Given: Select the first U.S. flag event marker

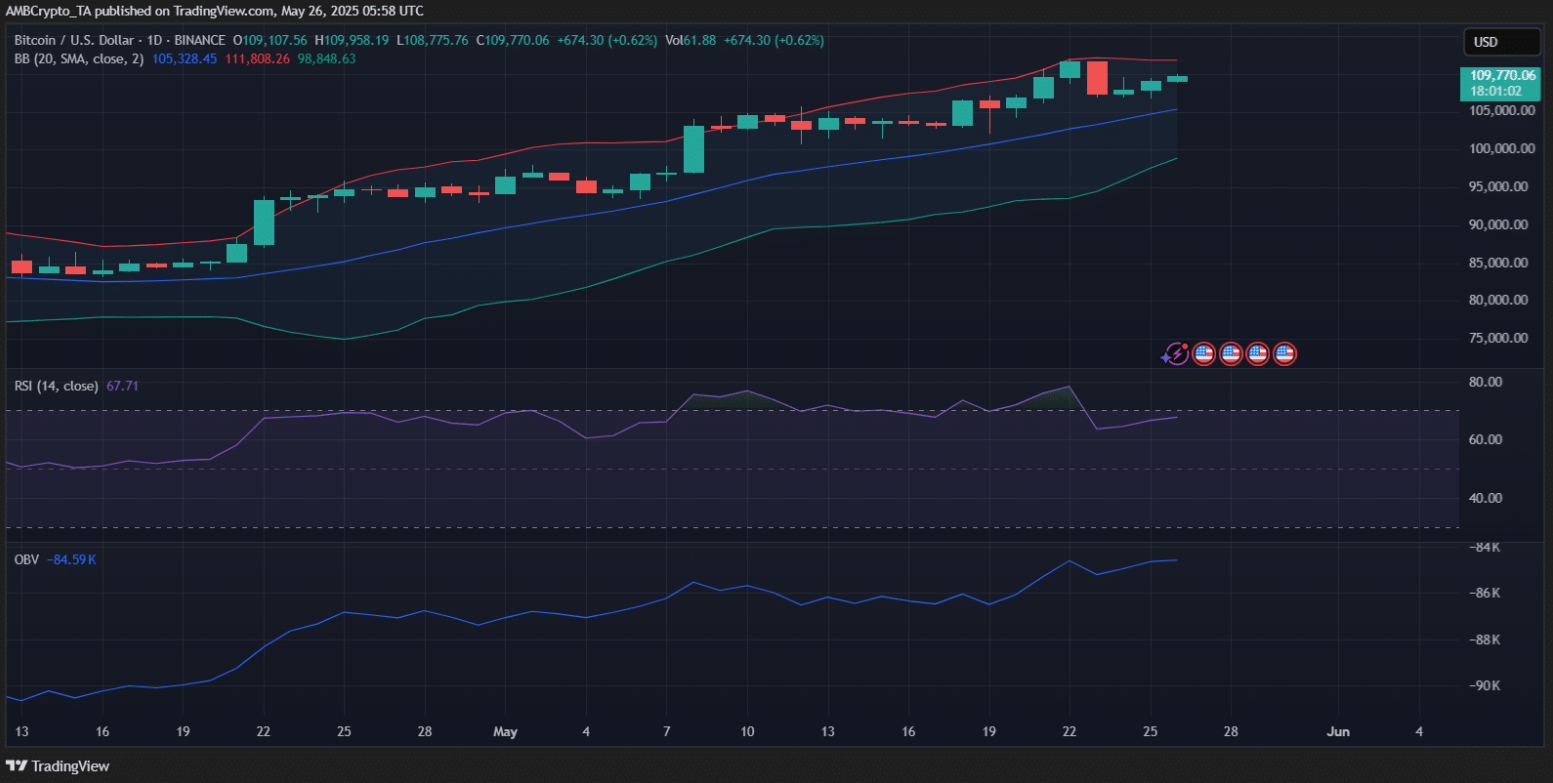Looking at the screenshot, I should coord(1204,353).
